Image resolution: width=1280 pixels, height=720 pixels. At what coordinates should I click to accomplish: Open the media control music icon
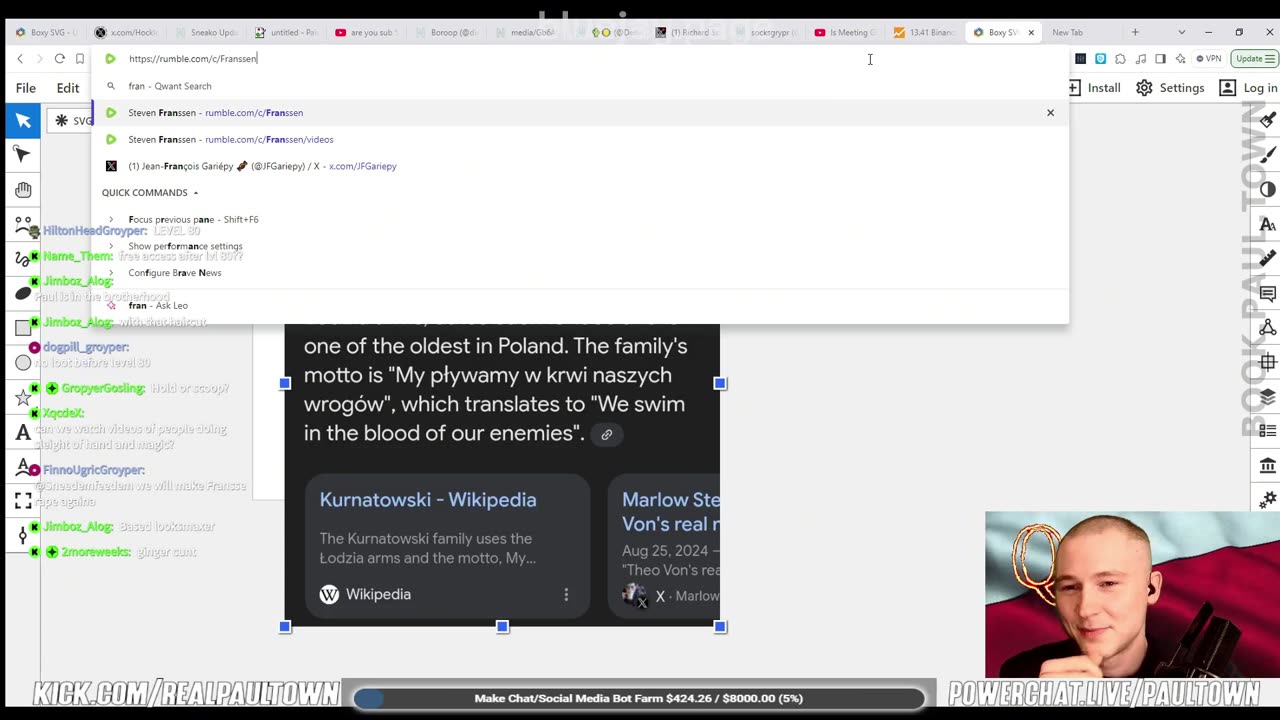click(x=1140, y=59)
